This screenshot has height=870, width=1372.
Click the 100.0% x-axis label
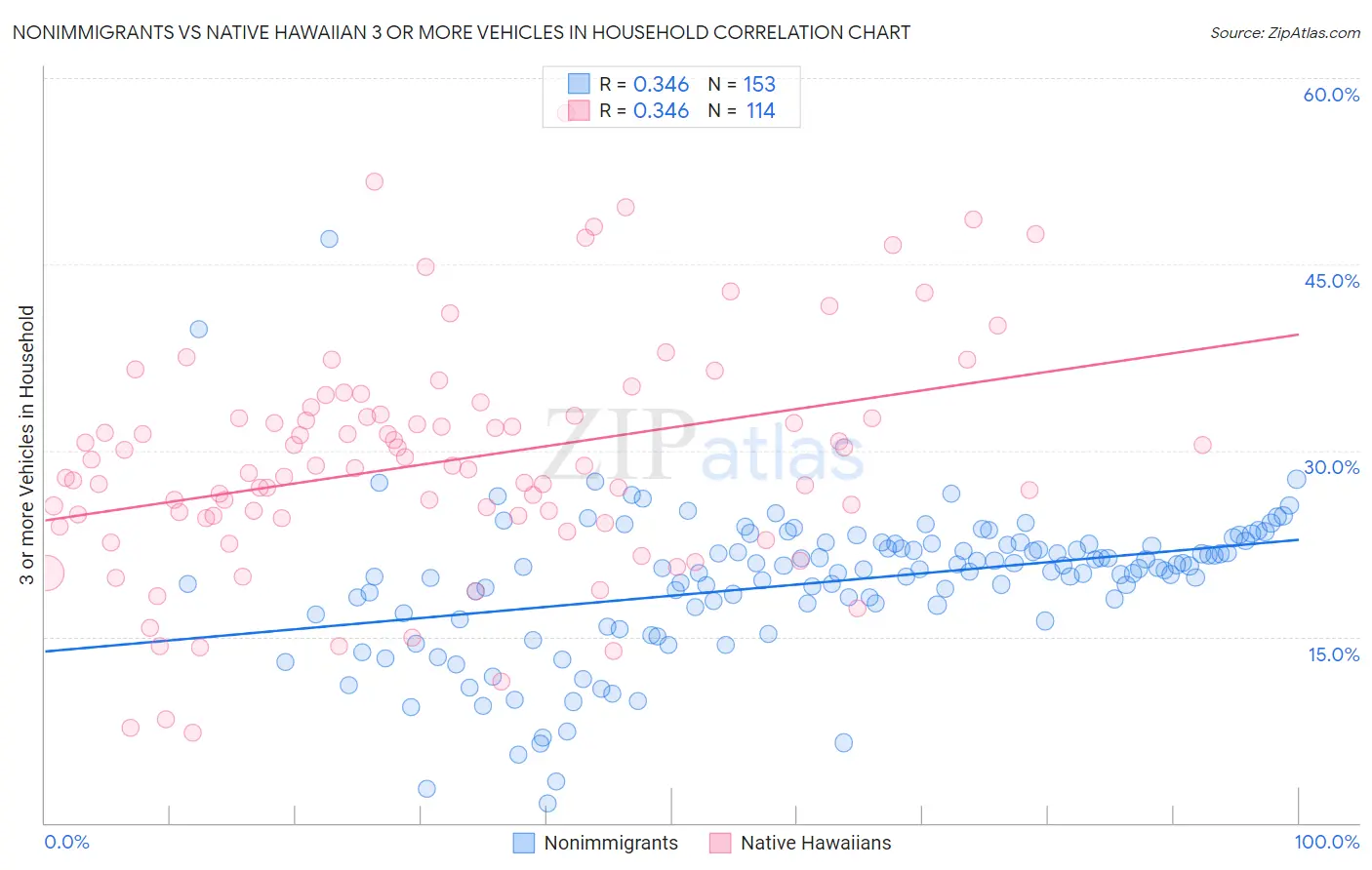1327,842
